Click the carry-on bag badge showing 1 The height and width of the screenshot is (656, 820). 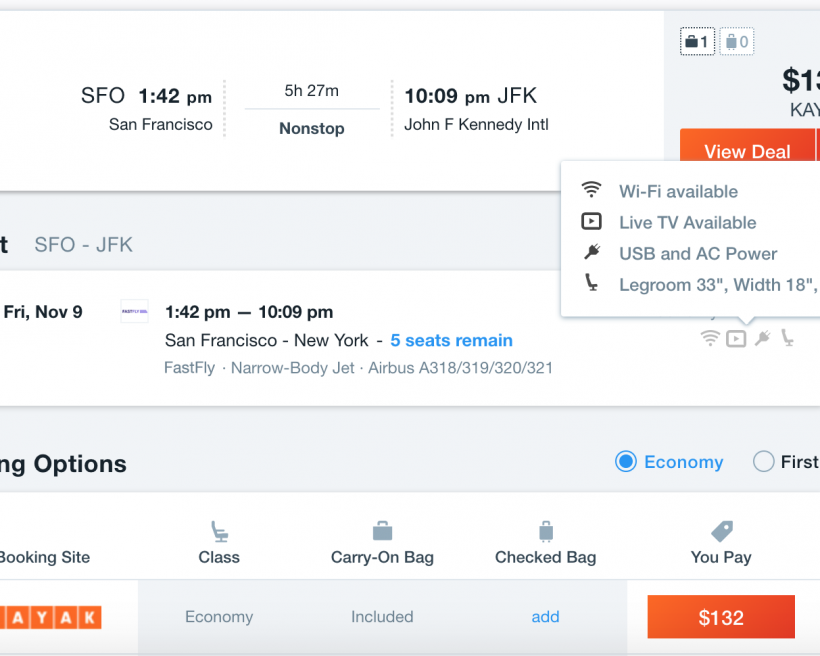697,41
